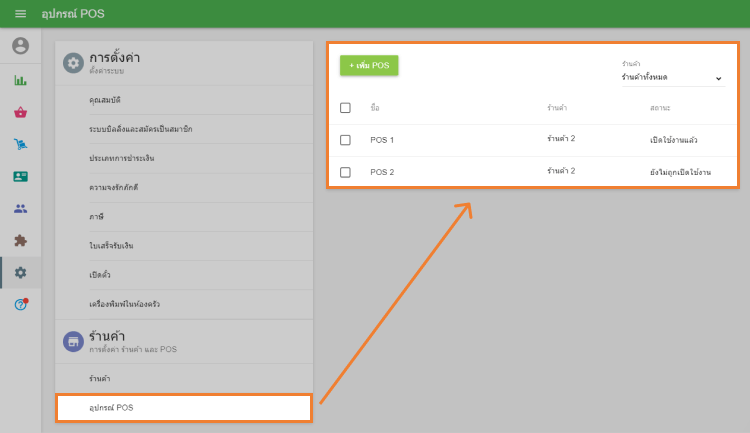
Task: Open the items shopping basket icon
Action: [x=21, y=112]
